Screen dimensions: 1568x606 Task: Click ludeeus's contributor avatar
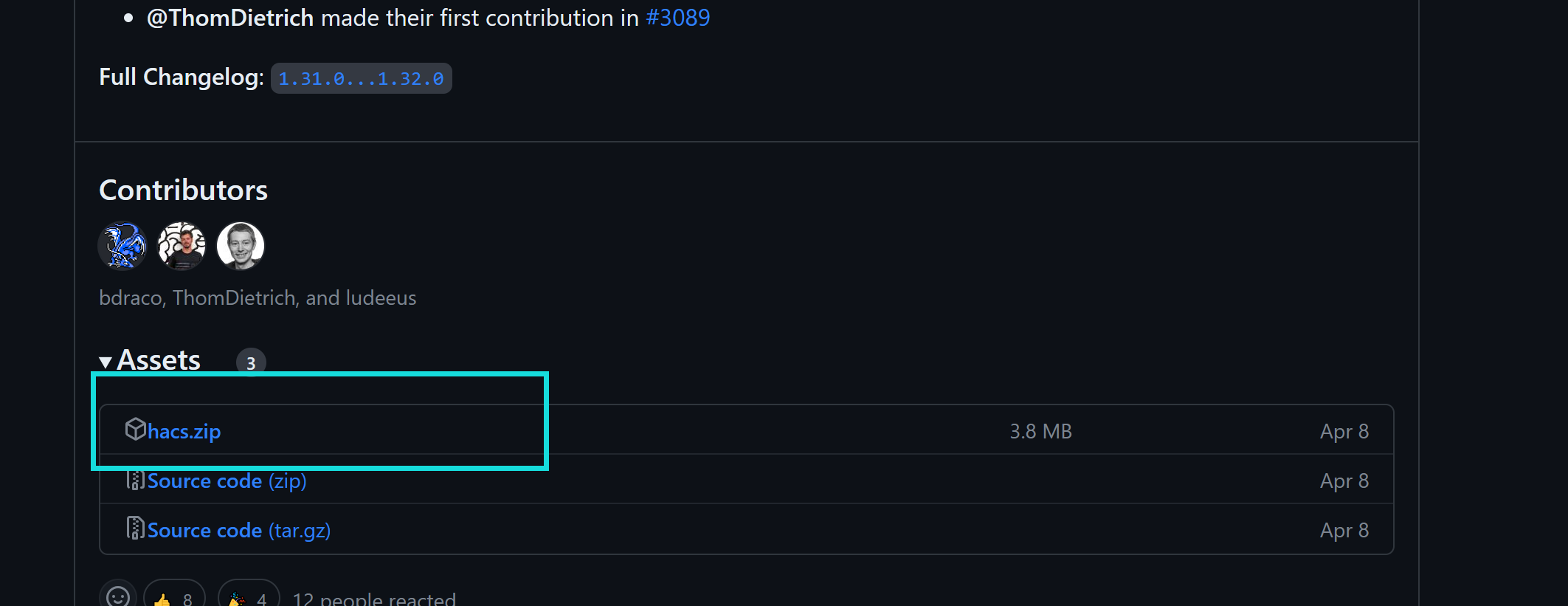tap(241, 246)
